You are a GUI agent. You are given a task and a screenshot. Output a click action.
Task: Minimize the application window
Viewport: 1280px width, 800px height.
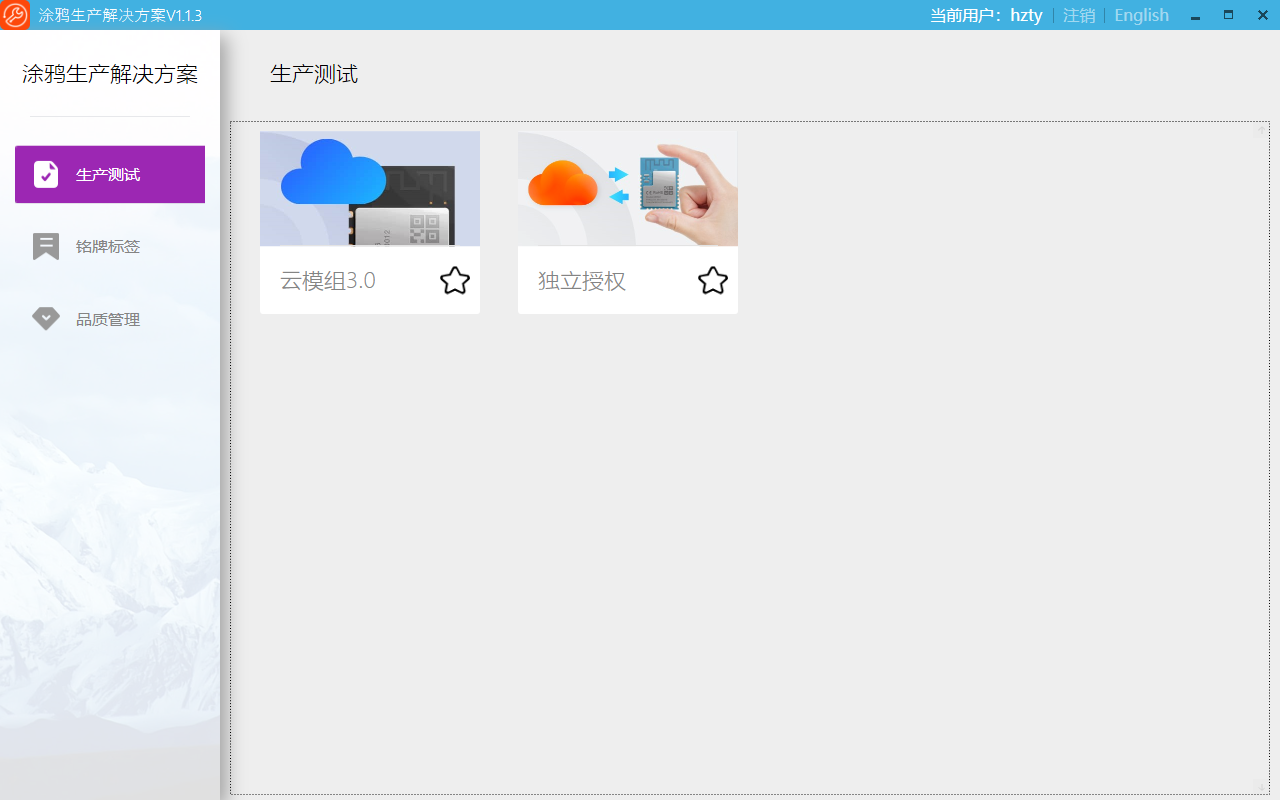[x=1195, y=15]
